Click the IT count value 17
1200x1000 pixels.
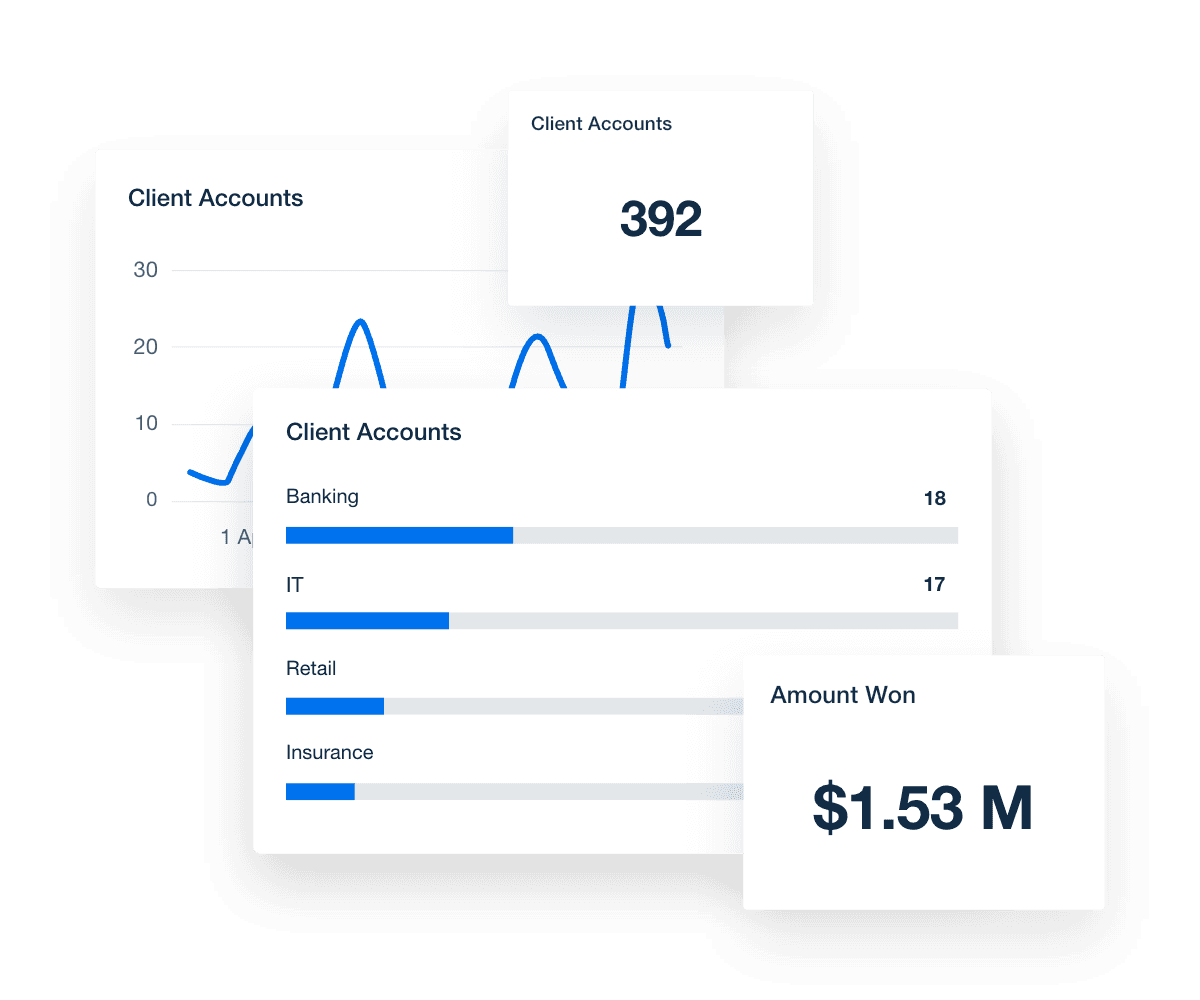(933, 585)
